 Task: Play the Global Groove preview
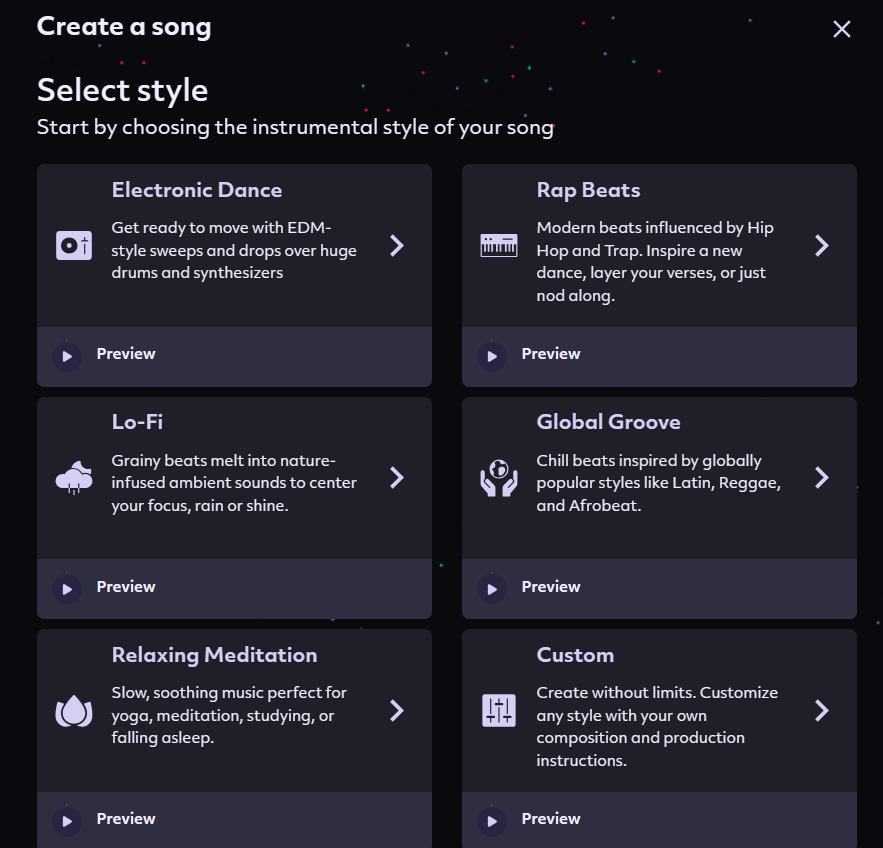(x=491, y=588)
